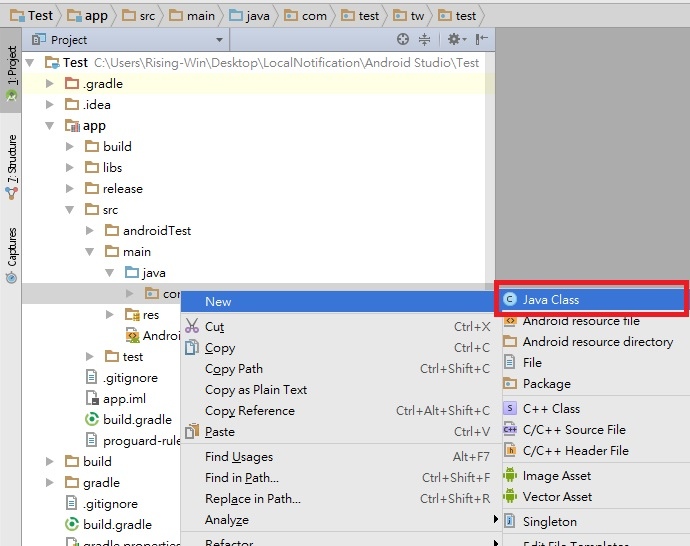Select the root-level gradle folder

(x=92, y=483)
